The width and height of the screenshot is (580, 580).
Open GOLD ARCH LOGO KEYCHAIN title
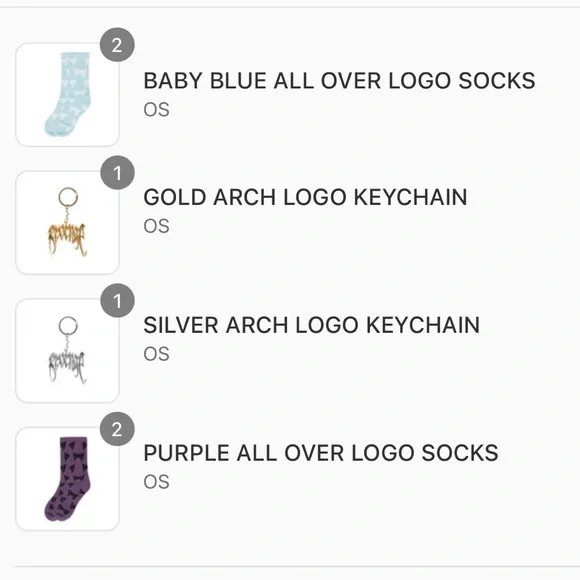point(305,197)
